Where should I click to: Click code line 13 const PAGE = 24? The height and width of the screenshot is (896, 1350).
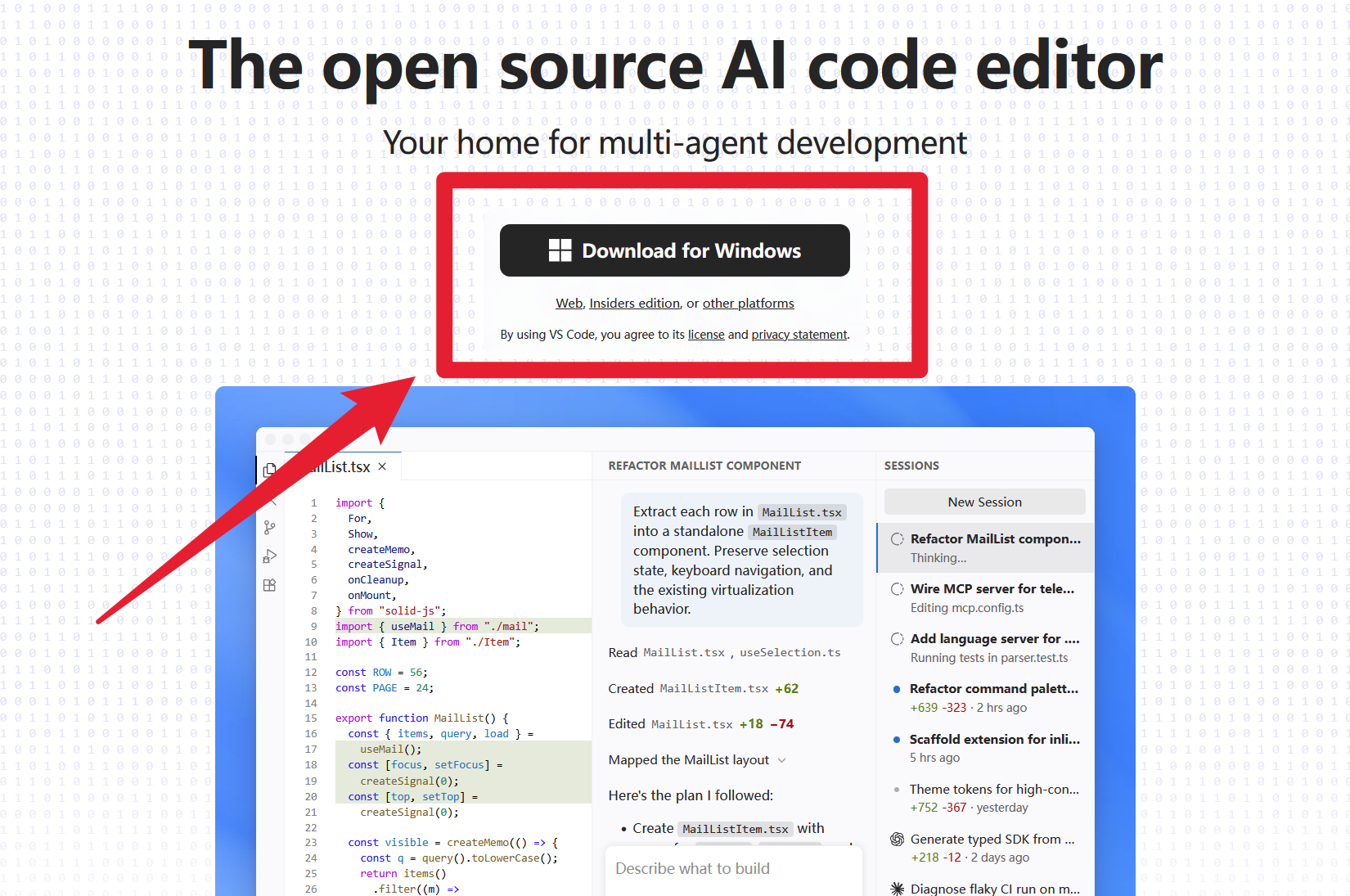[x=385, y=688]
